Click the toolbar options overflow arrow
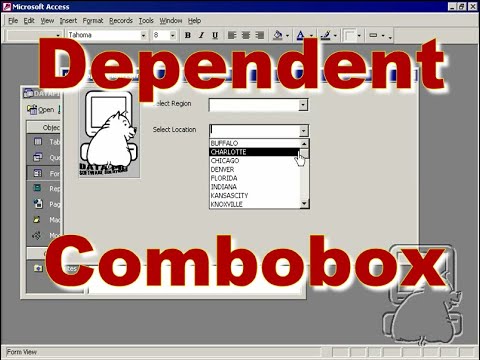This screenshot has width=480, height=360. point(390,37)
